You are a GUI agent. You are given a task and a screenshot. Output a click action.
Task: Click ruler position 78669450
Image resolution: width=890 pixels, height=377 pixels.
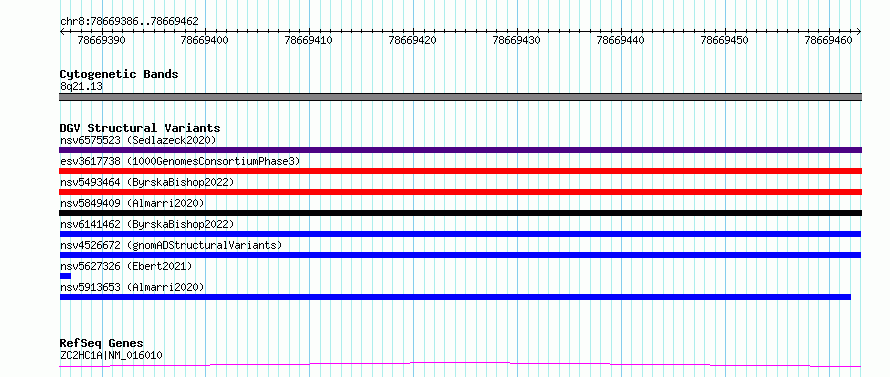point(725,40)
